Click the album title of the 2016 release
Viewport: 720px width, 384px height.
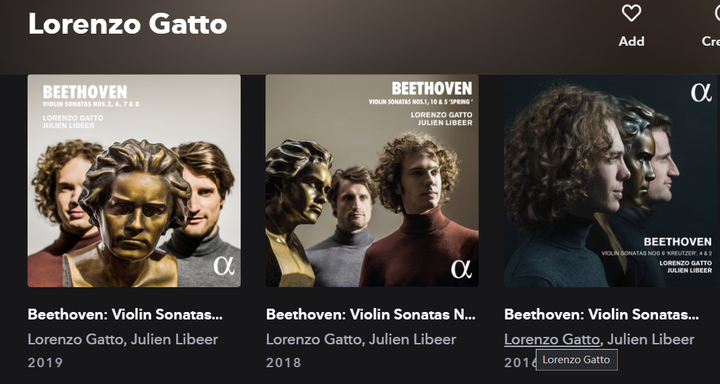tap(602, 315)
